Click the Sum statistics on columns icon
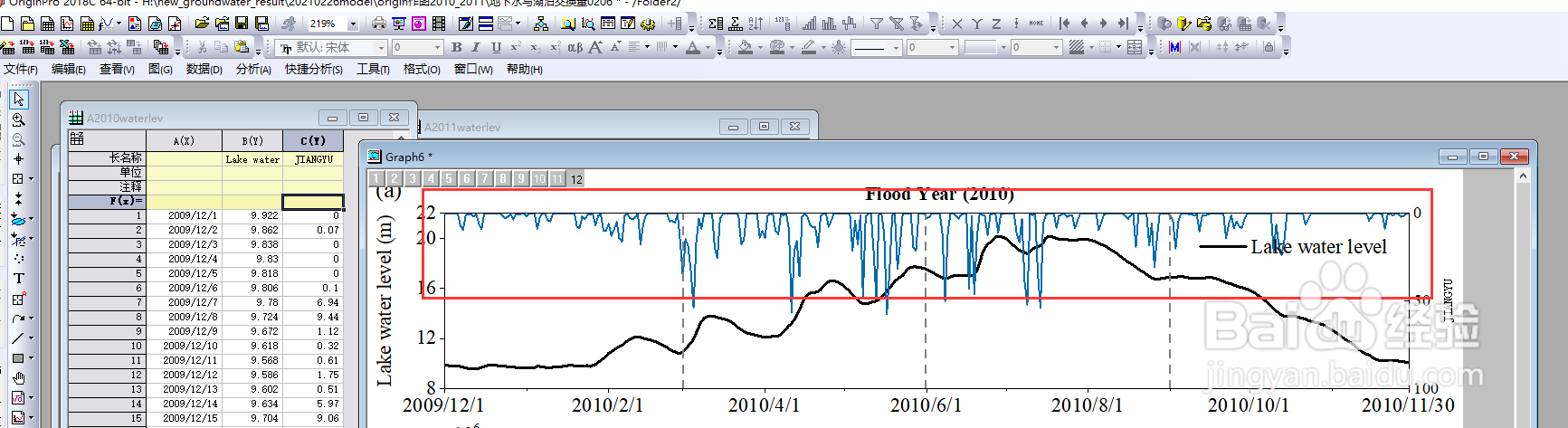This screenshot has height=428, width=1568. click(x=715, y=24)
